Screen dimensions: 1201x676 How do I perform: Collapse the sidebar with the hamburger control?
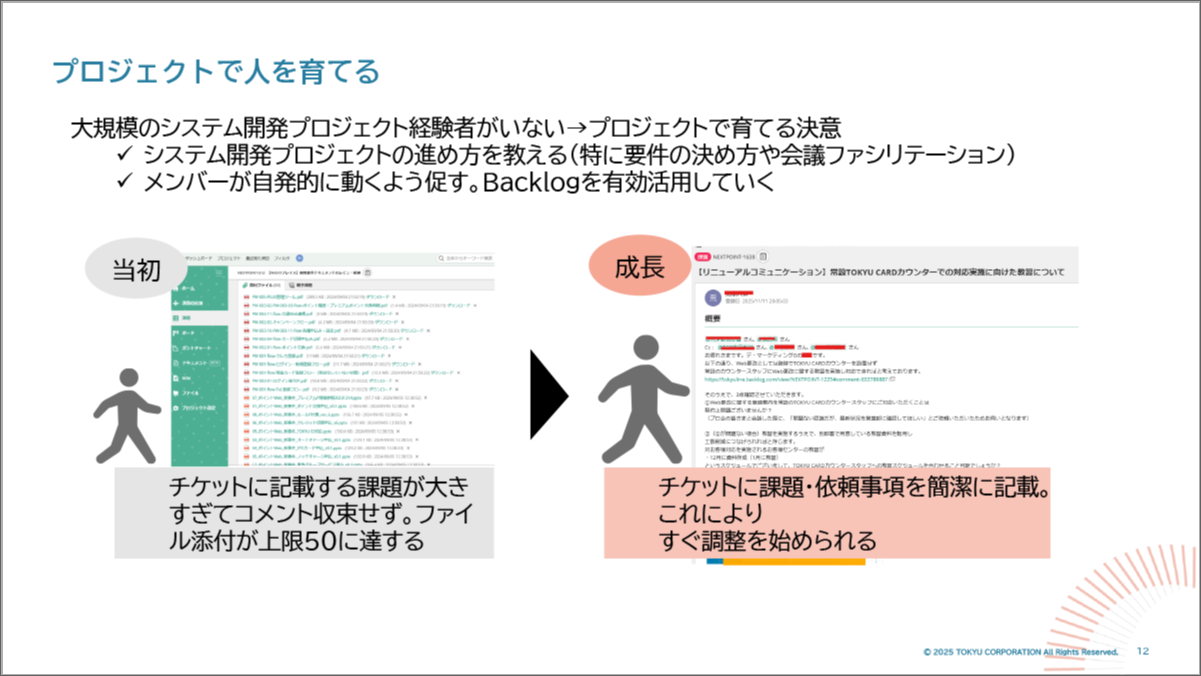218,272
